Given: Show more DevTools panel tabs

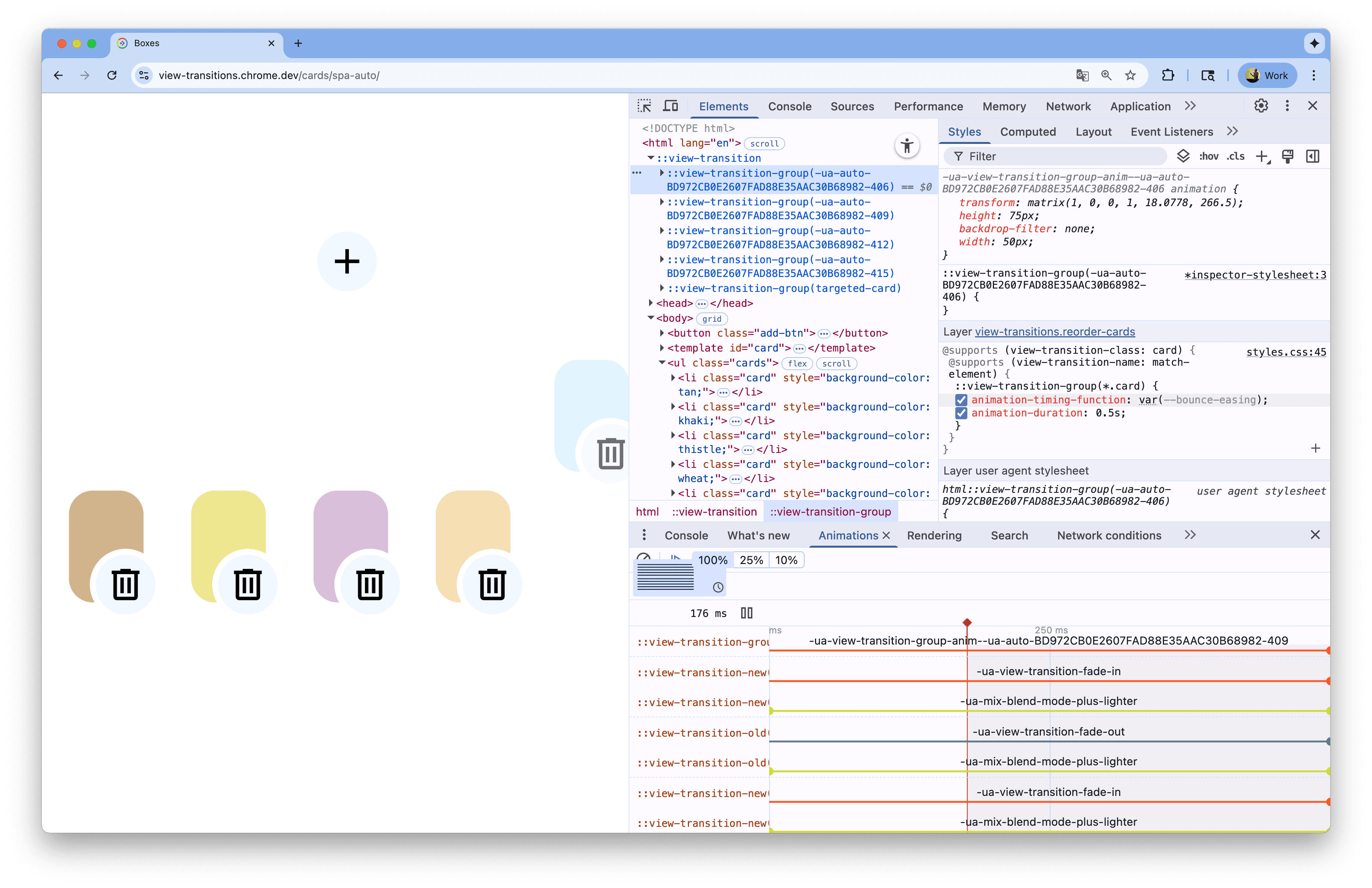Looking at the screenshot, I should tap(1190, 106).
